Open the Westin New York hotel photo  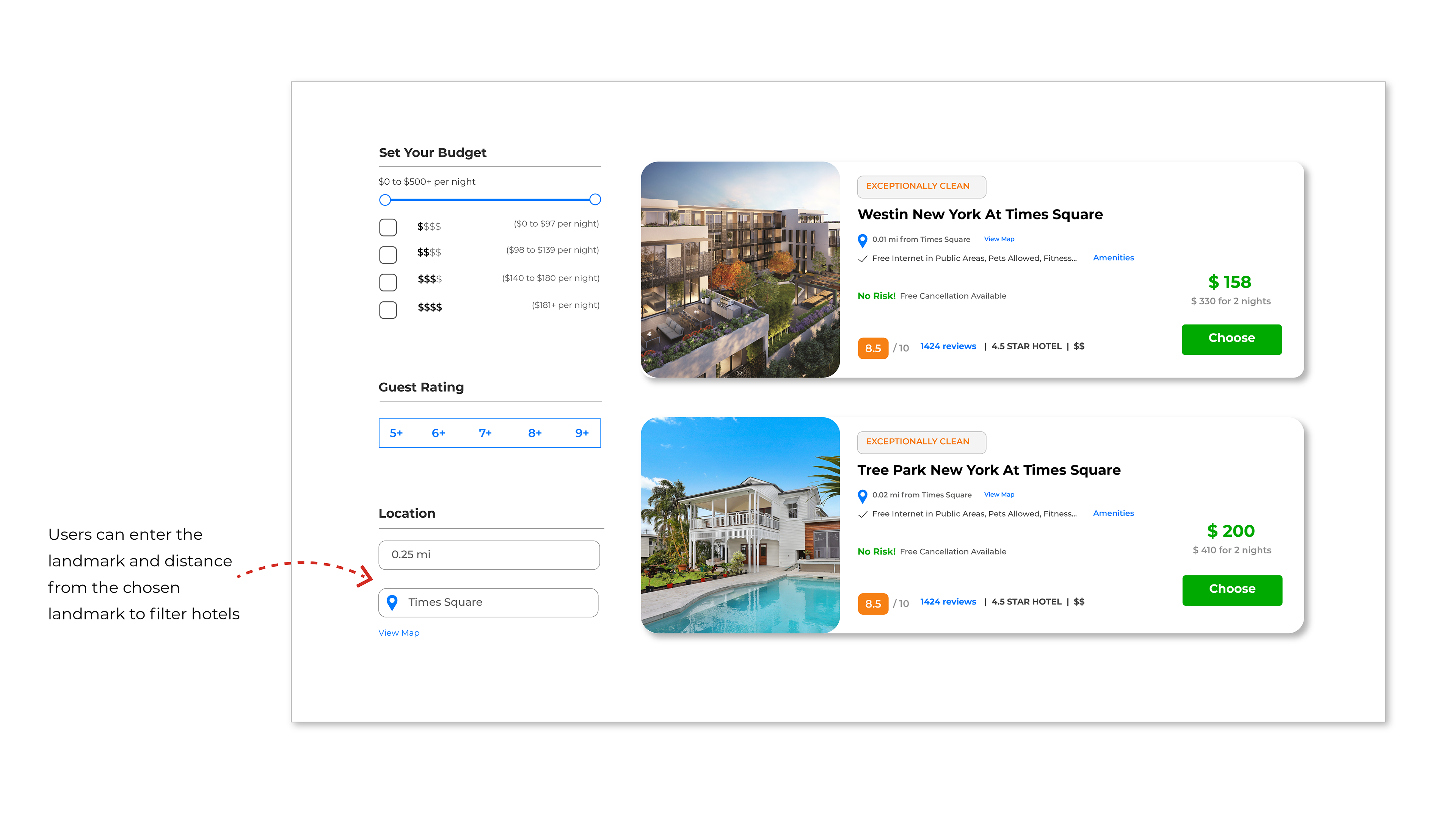[740, 269]
